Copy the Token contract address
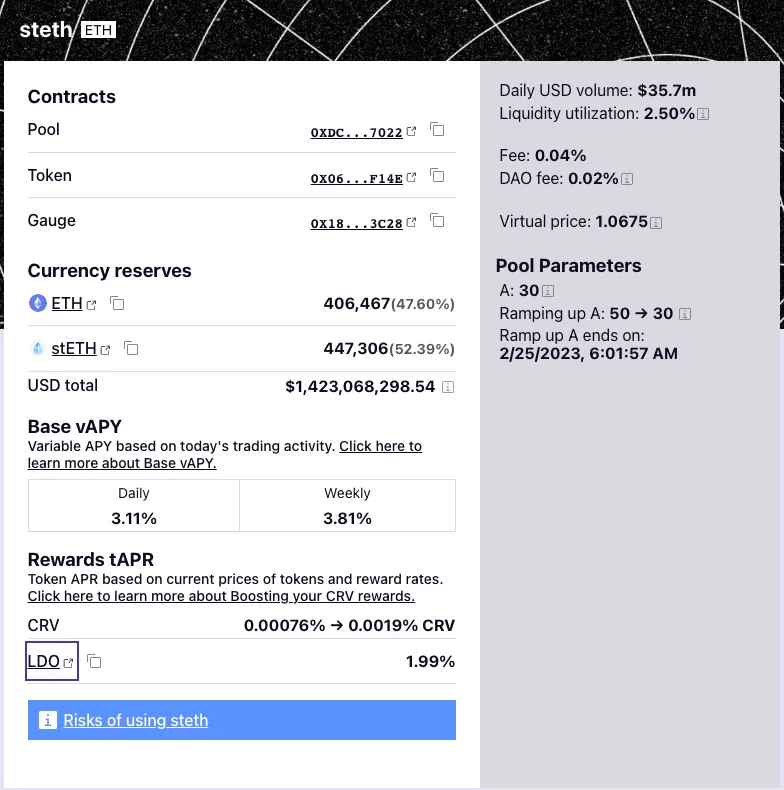 [x=437, y=175]
